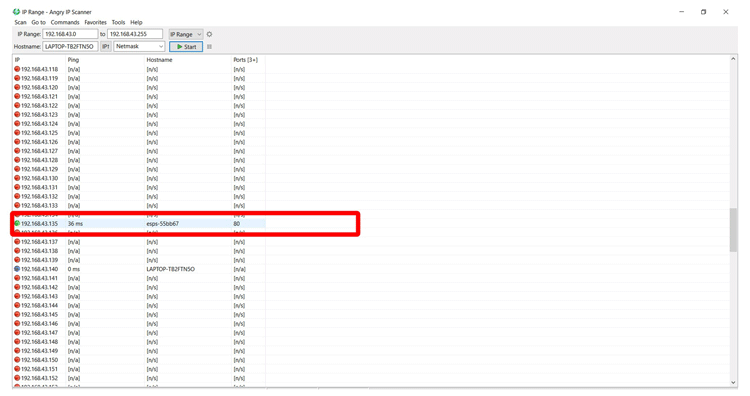Viewport: 750px width, 396px height.
Task: Click the red status dot for 192.168.43.150
Action: point(17,360)
